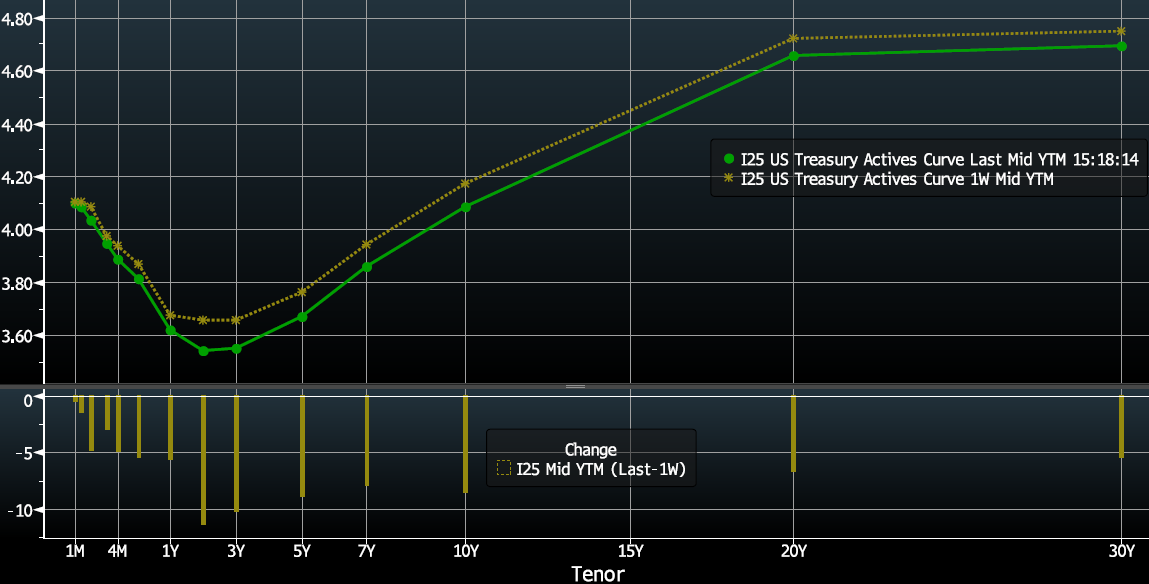
Task: Click the green endpoint marker at 30Y
Action: pyautogui.click(x=1121, y=47)
